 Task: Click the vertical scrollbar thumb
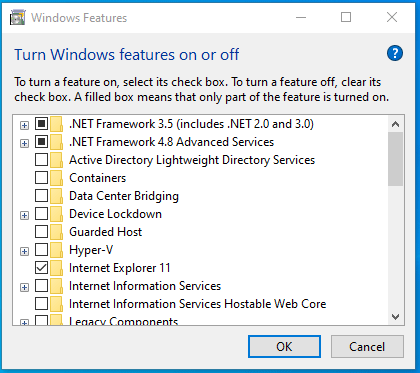pyautogui.click(x=396, y=159)
